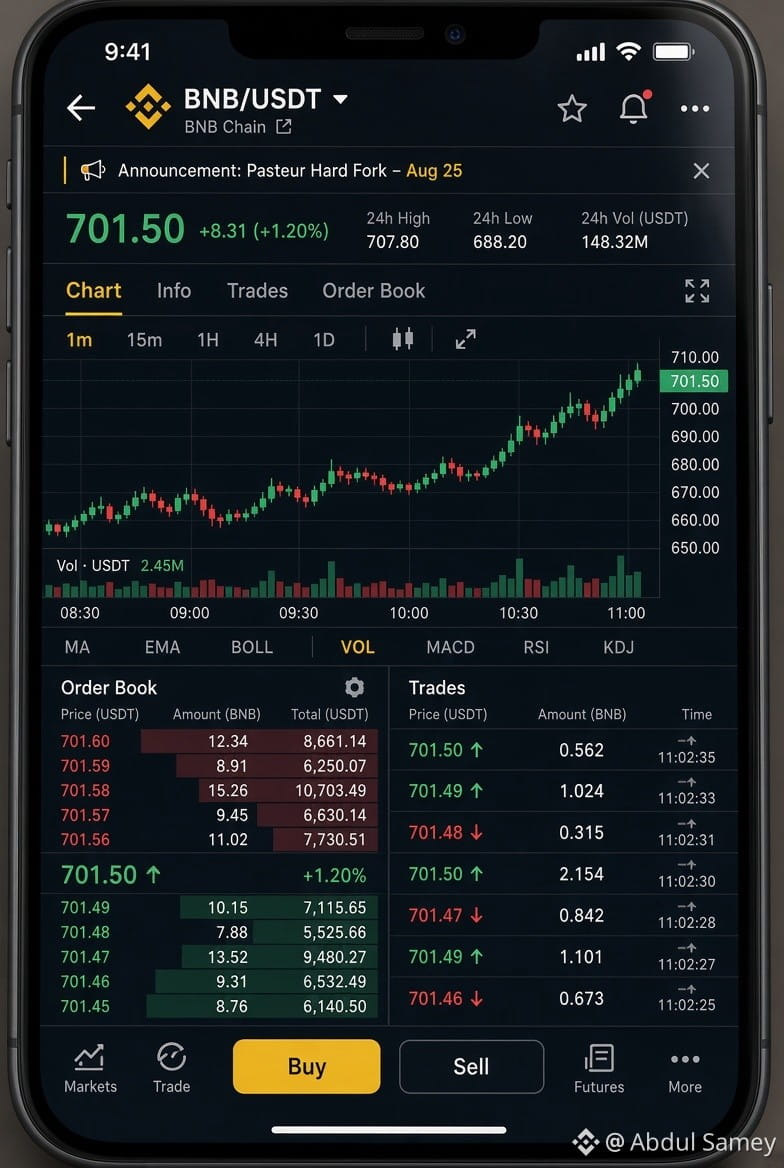Select the 701.46 bid price in order book
Screen dimensions: 784x1168
(85, 982)
